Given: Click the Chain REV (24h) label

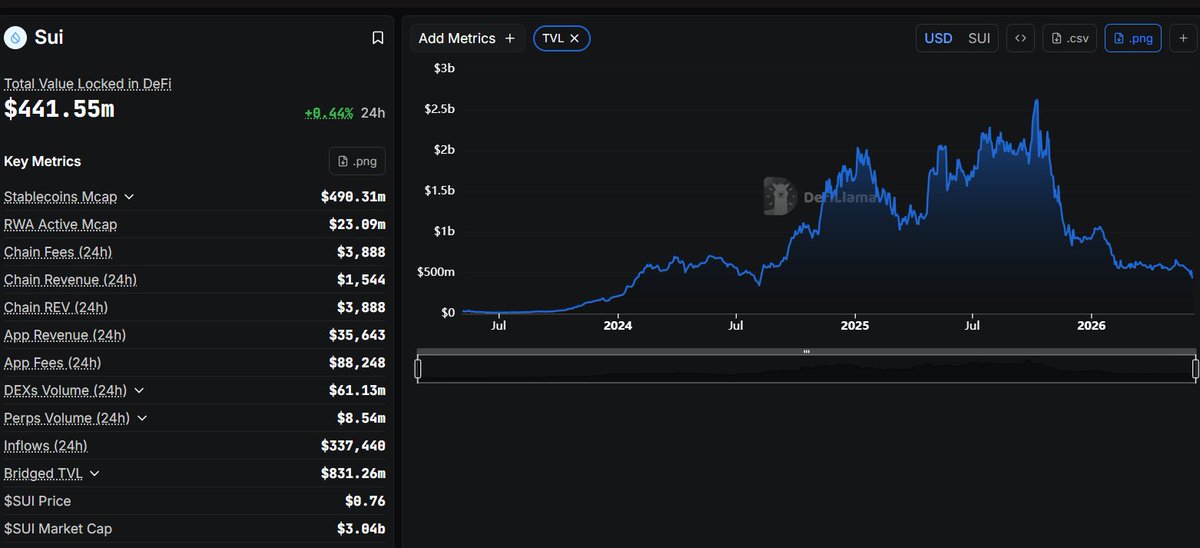Looking at the screenshot, I should pos(56,307).
